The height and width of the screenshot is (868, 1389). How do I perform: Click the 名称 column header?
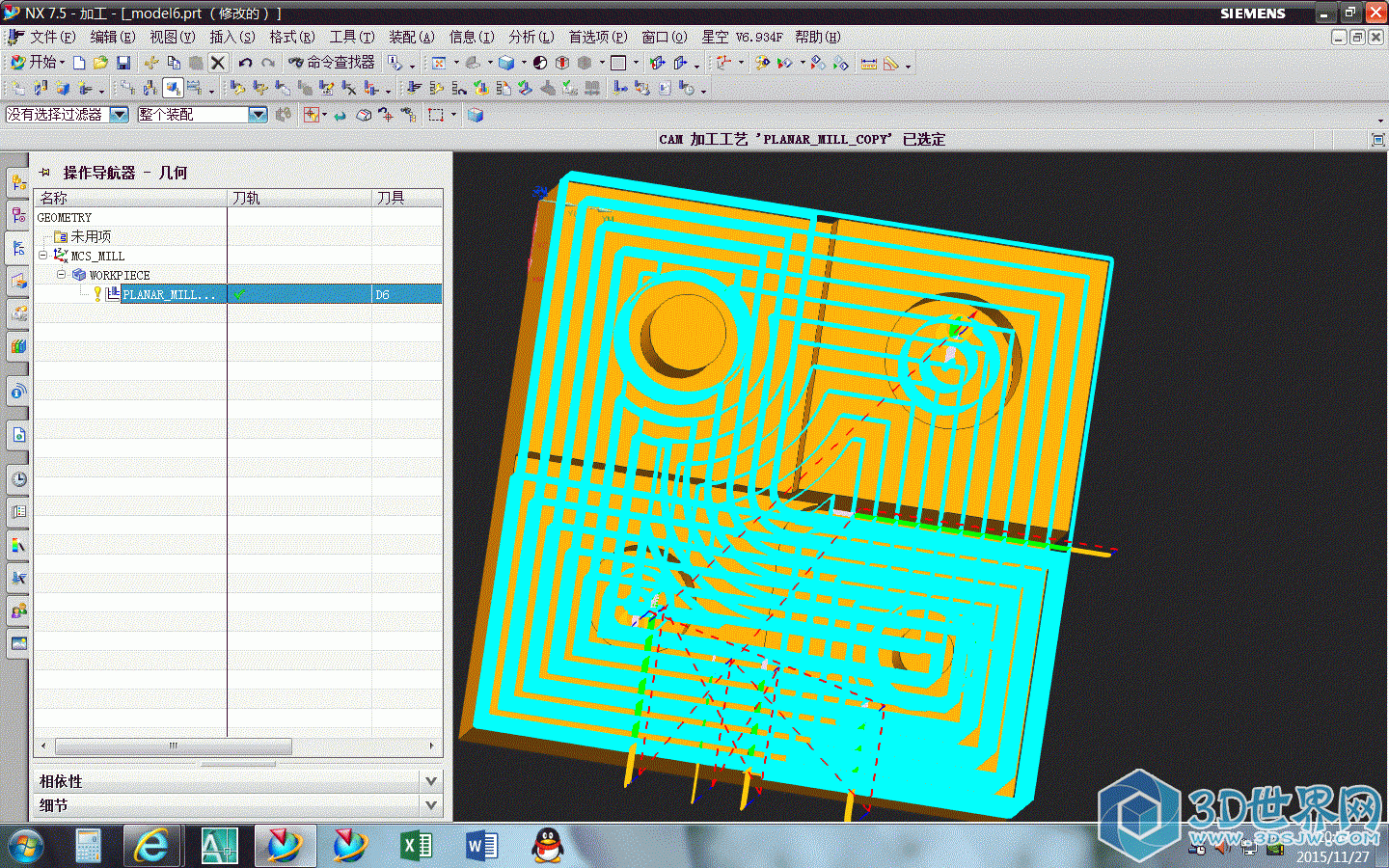click(131, 198)
